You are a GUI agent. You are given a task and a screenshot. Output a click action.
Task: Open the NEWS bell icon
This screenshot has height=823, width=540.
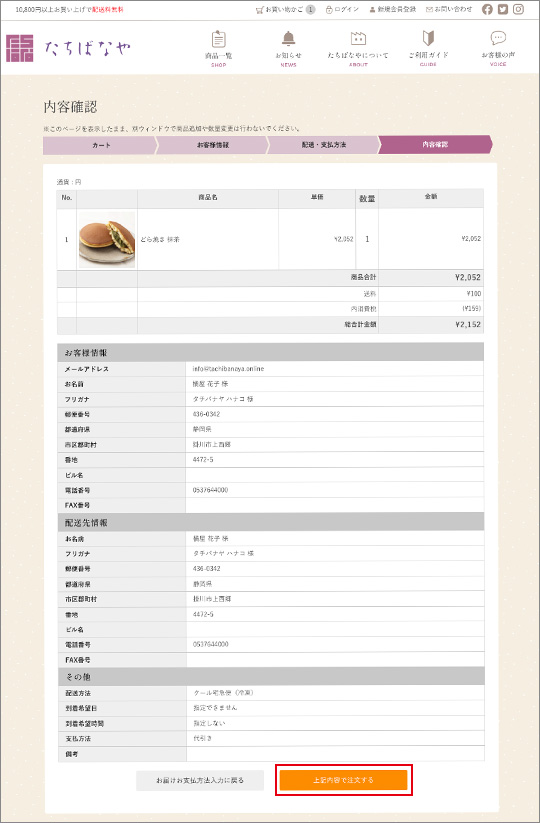point(288,38)
